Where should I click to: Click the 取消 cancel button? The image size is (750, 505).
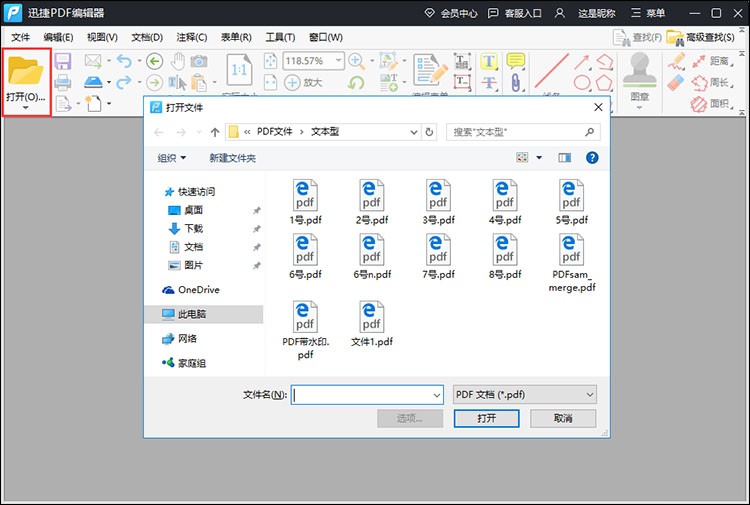[x=563, y=418]
